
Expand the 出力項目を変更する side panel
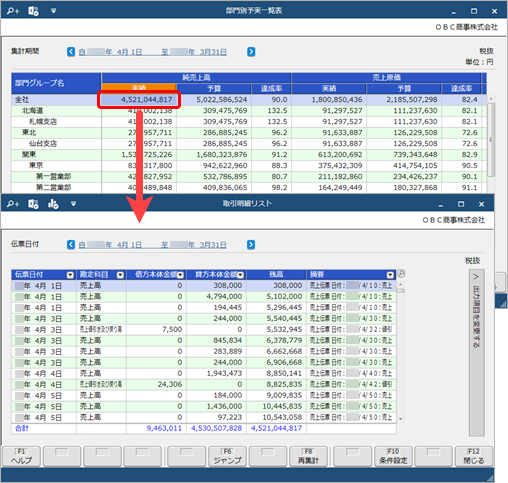pos(477,353)
